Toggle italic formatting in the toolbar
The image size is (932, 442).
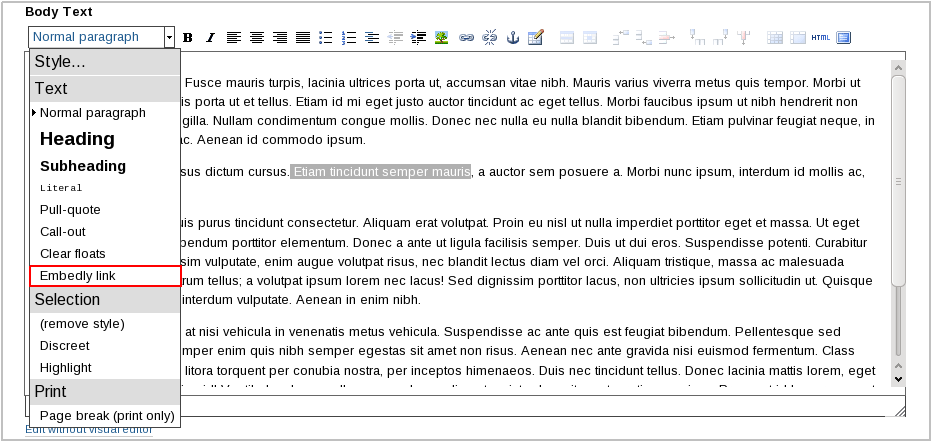(x=210, y=38)
